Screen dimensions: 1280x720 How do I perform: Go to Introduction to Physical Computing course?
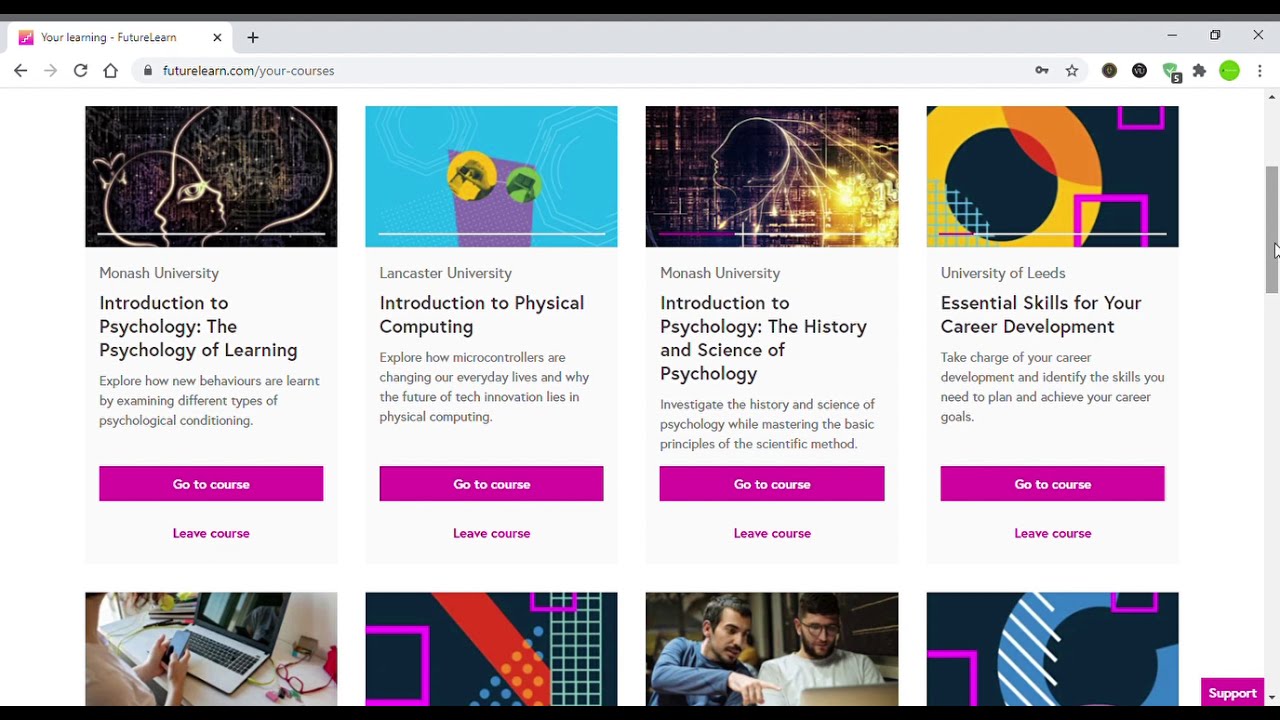(491, 484)
